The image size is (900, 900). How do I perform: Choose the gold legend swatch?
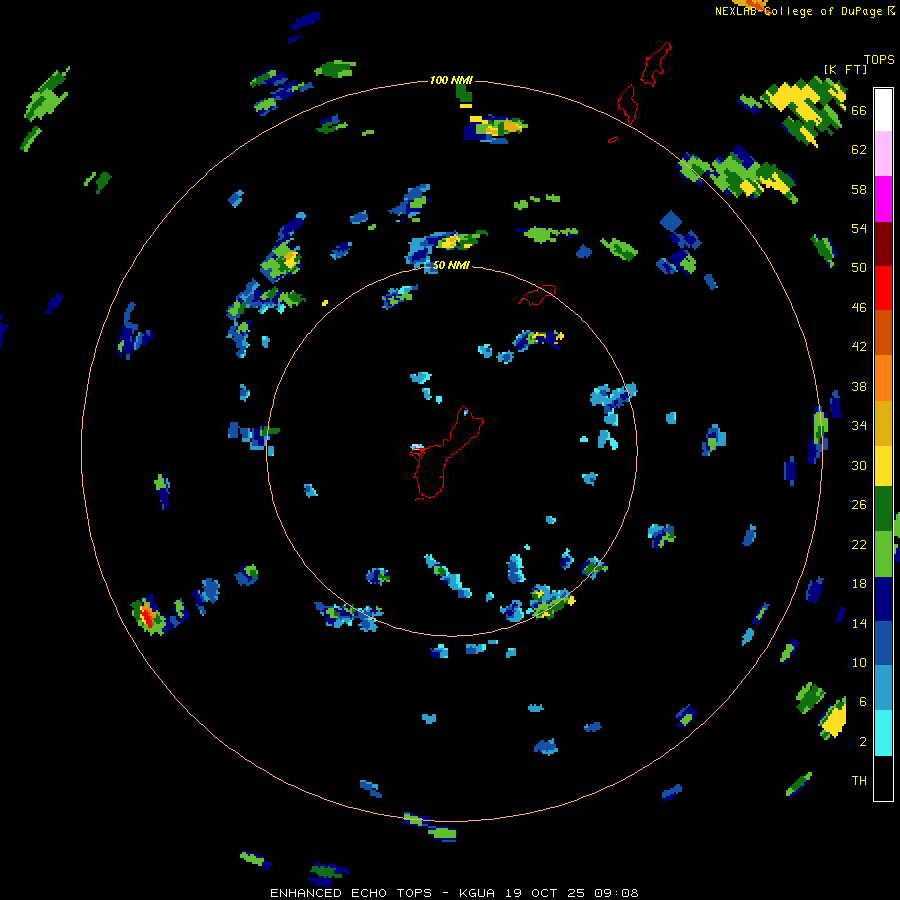click(883, 423)
